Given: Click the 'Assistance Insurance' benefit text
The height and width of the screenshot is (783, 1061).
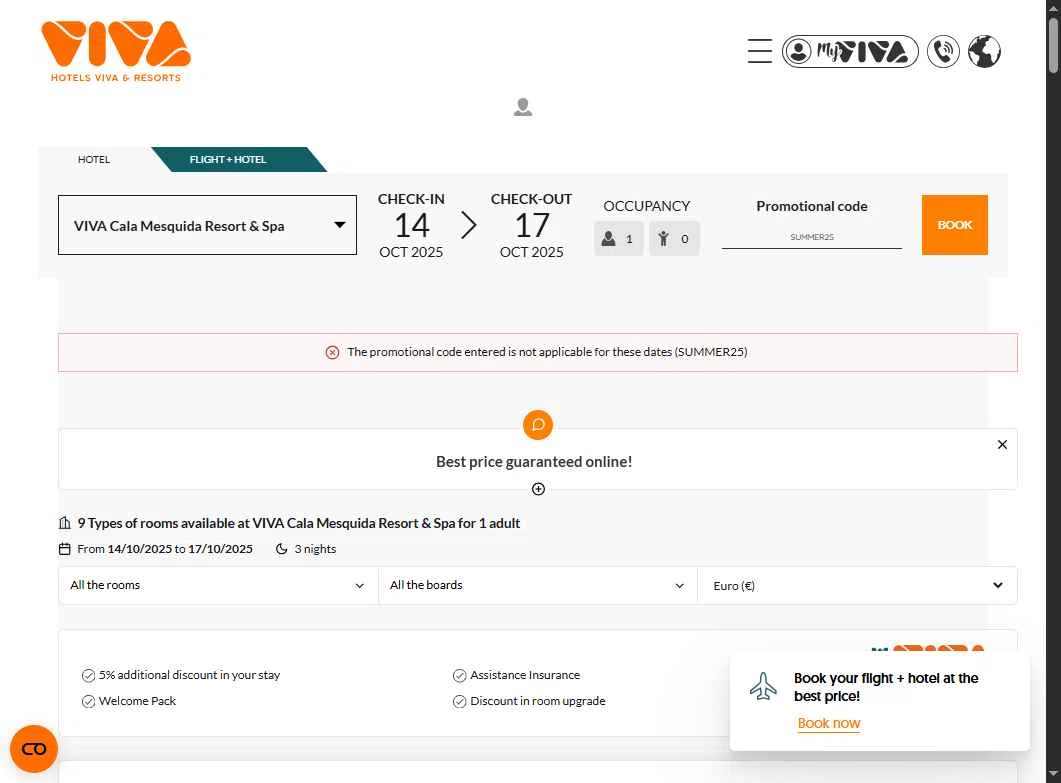Looking at the screenshot, I should 525,675.
